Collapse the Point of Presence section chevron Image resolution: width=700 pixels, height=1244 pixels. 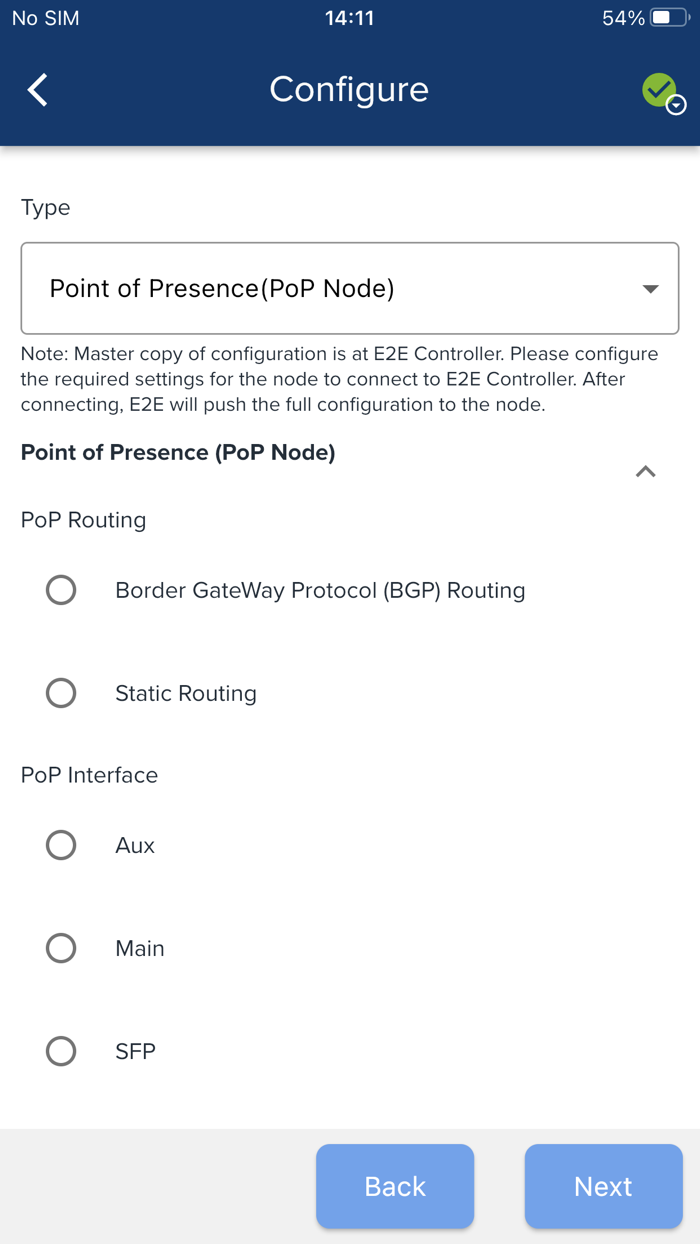(x=646, y=471)
